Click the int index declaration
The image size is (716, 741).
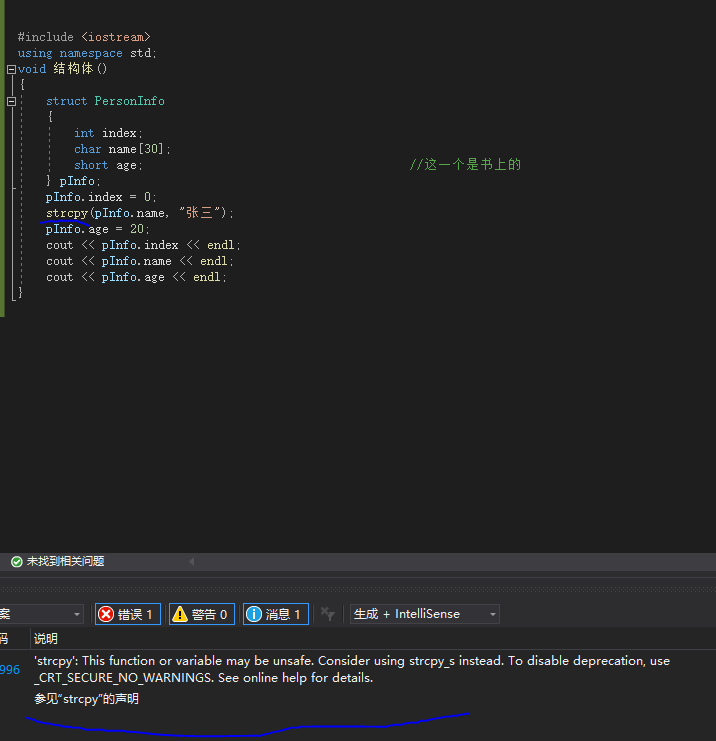pos(108,133)
